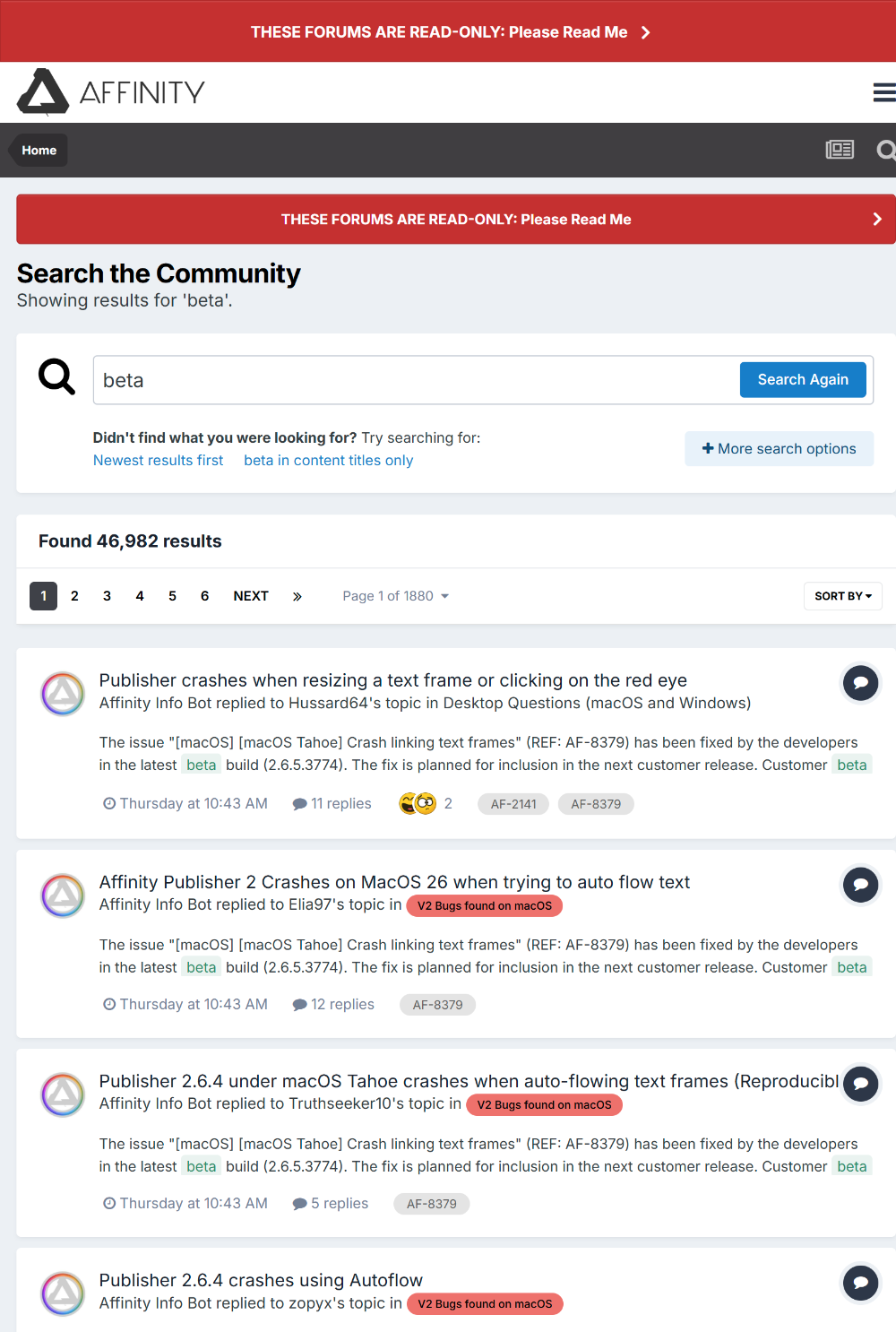
Task: Select current page 1 button
Action: click(x=43, y=596)
